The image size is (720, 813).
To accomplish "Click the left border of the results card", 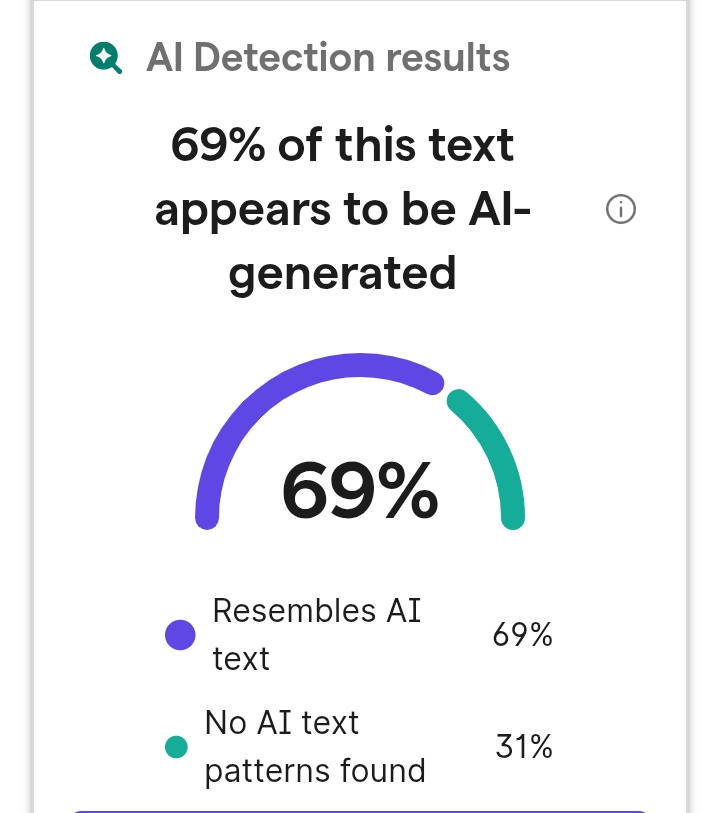I will 33,400.
